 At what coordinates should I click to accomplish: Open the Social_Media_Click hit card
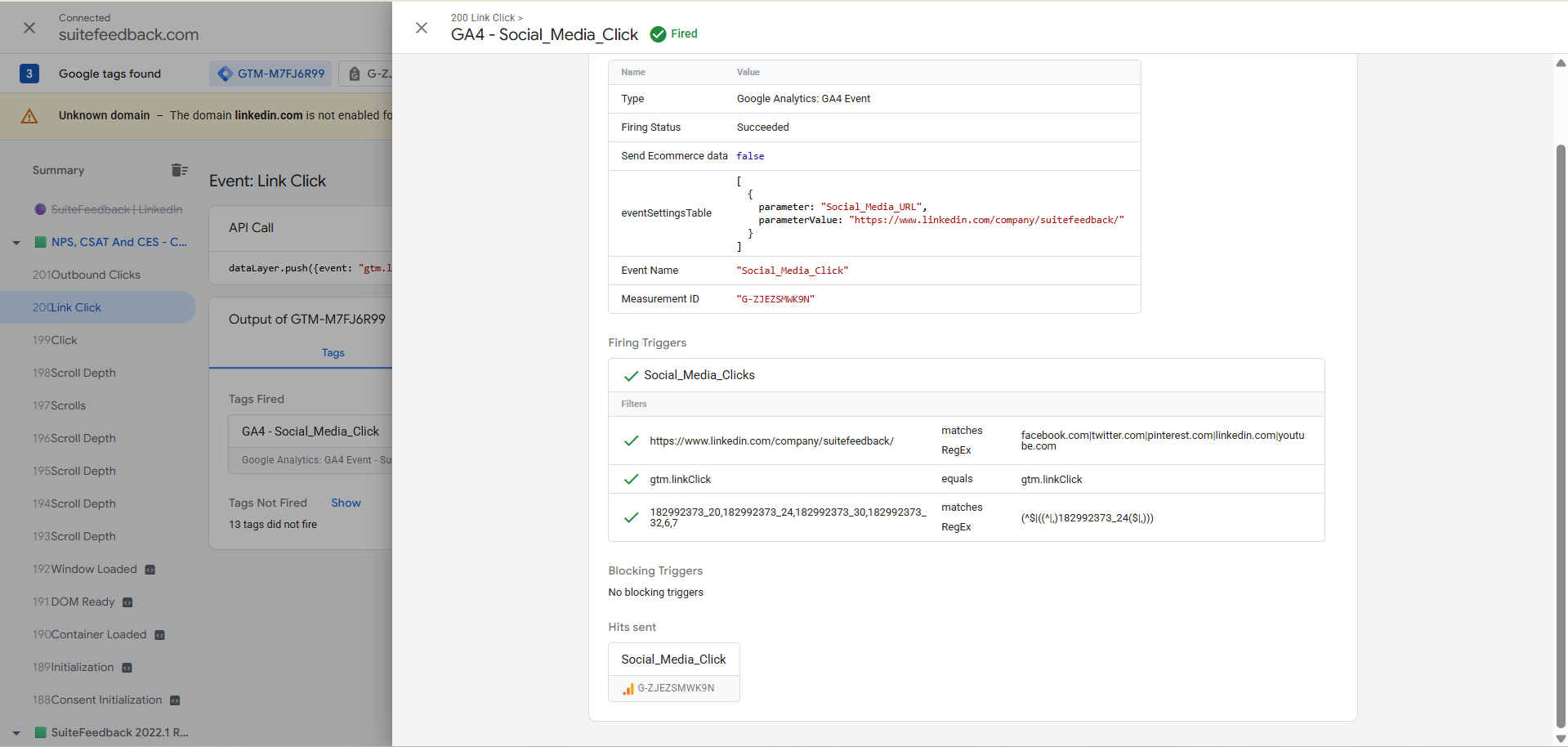tap(673, 660)
